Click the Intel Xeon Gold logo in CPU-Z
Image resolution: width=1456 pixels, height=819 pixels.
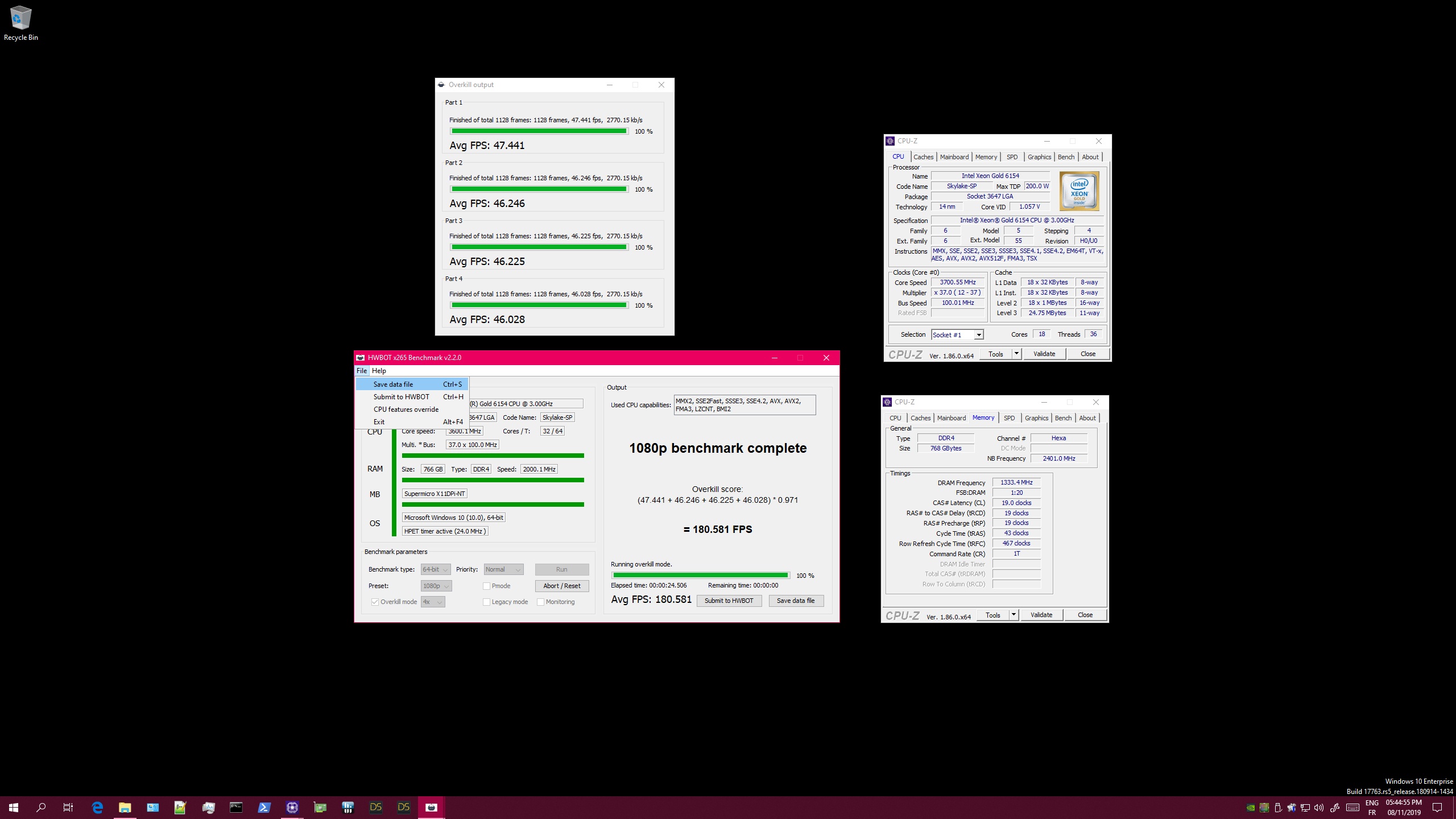(x=1079, y=191)
